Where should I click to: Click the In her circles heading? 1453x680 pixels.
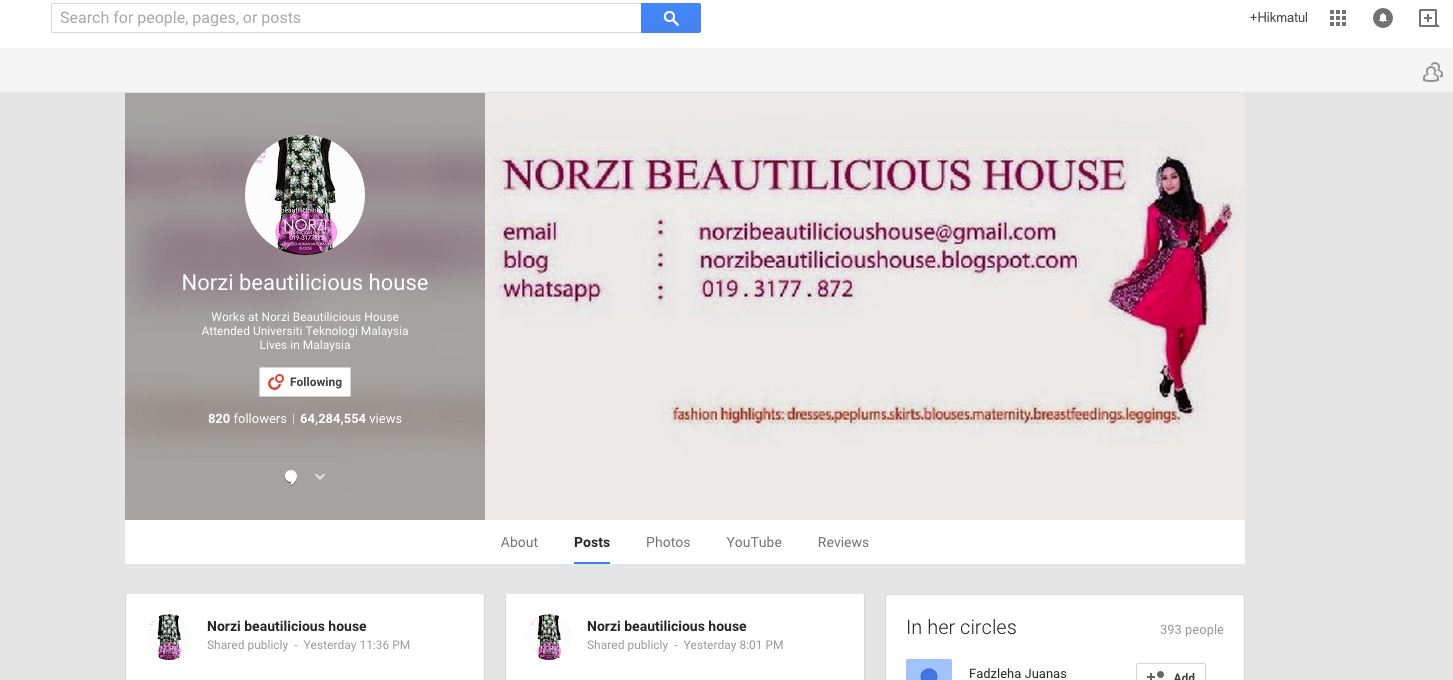click(961, 627)
